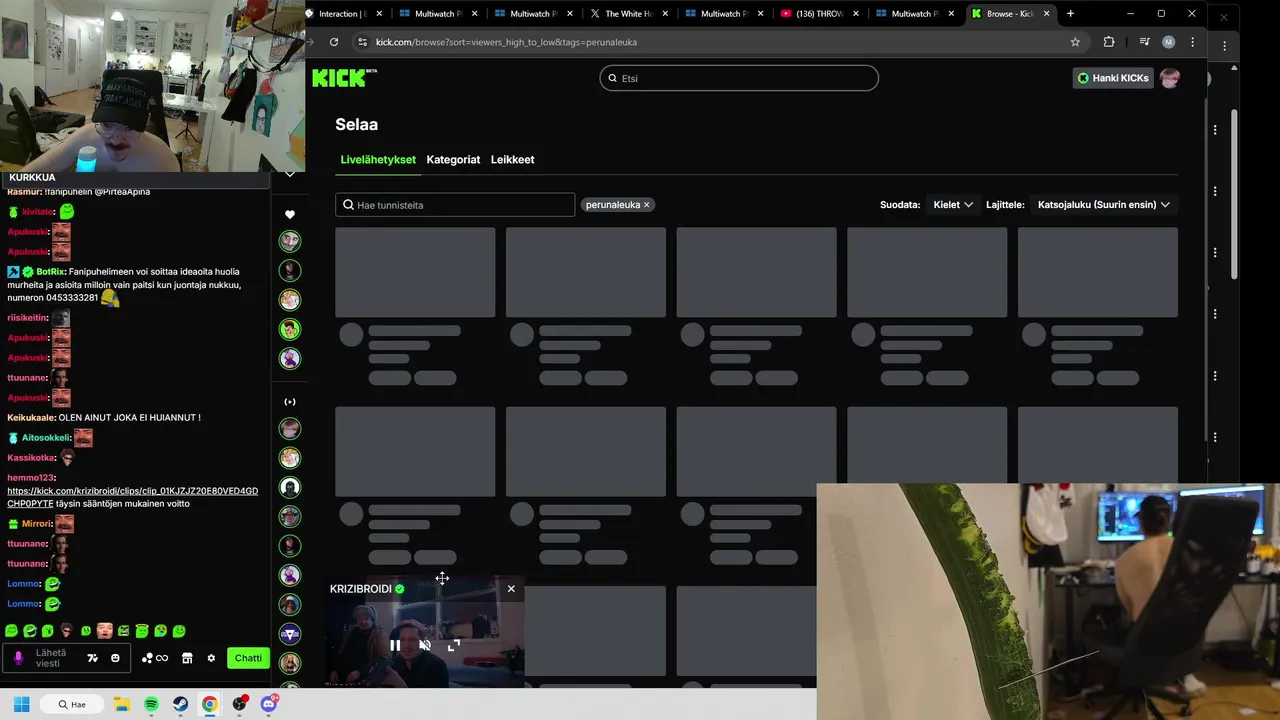This screenshot has width=1280, height=720.
Task: Reload the browser page
Action: (x=333, y=42)
